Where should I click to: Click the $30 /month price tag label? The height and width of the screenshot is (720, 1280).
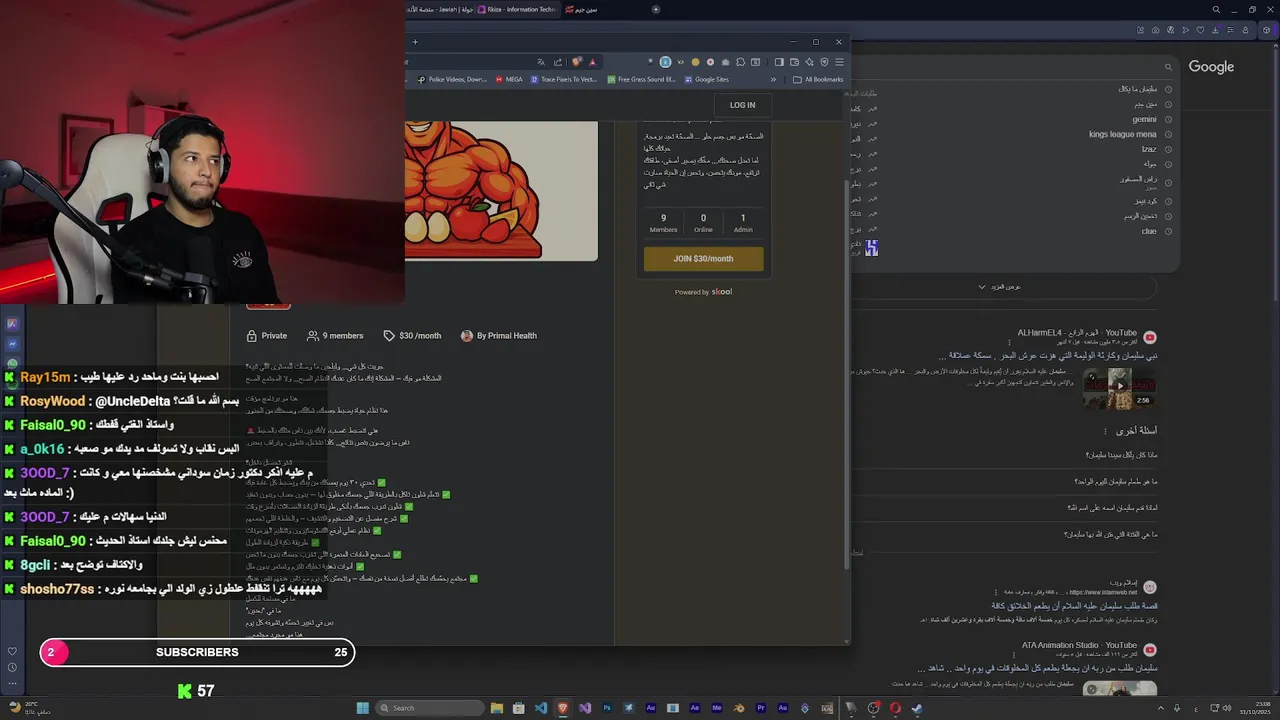(412, 336)
